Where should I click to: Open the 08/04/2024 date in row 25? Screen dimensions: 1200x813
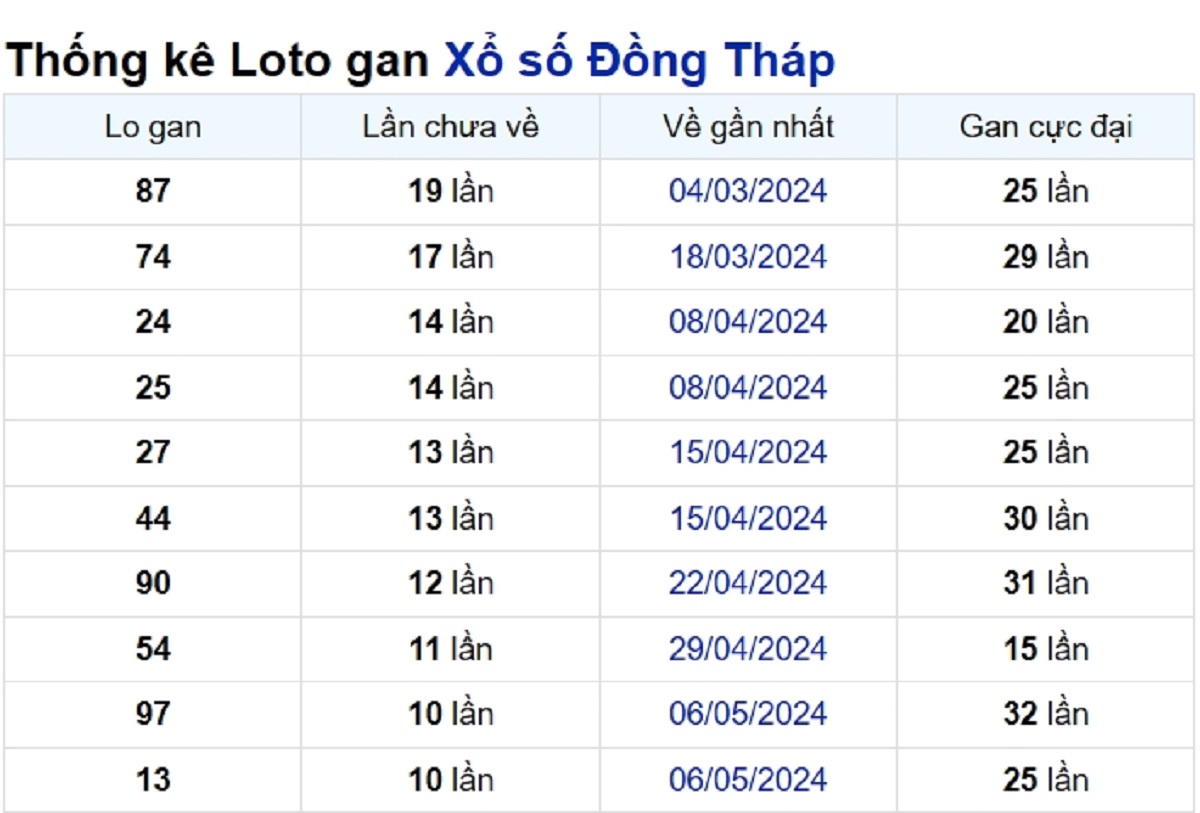(748, 387)
